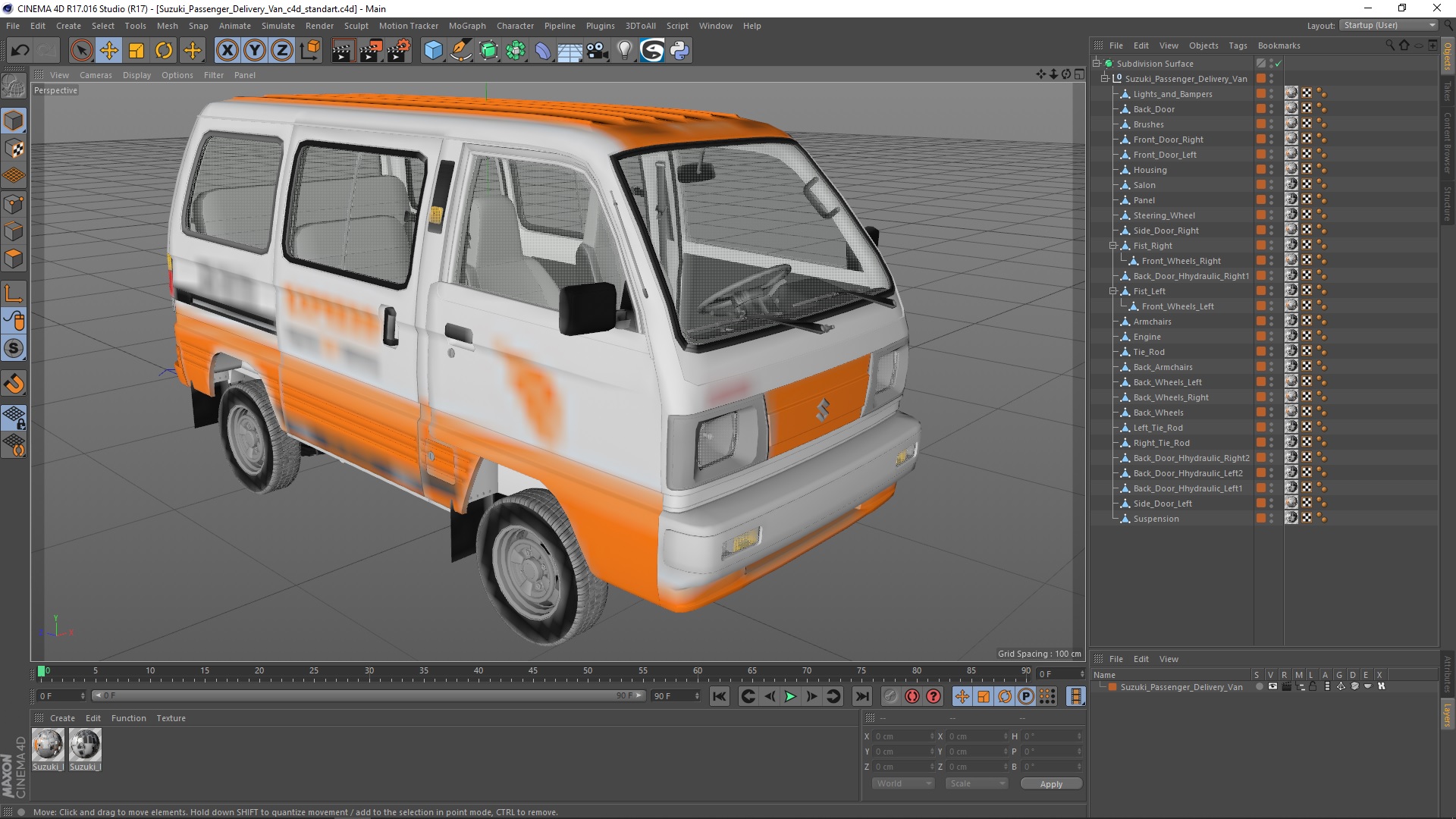The height and width of the screenshot is (819, 1456).
Task: Click Go to End of timeline button
Action: 862,696
